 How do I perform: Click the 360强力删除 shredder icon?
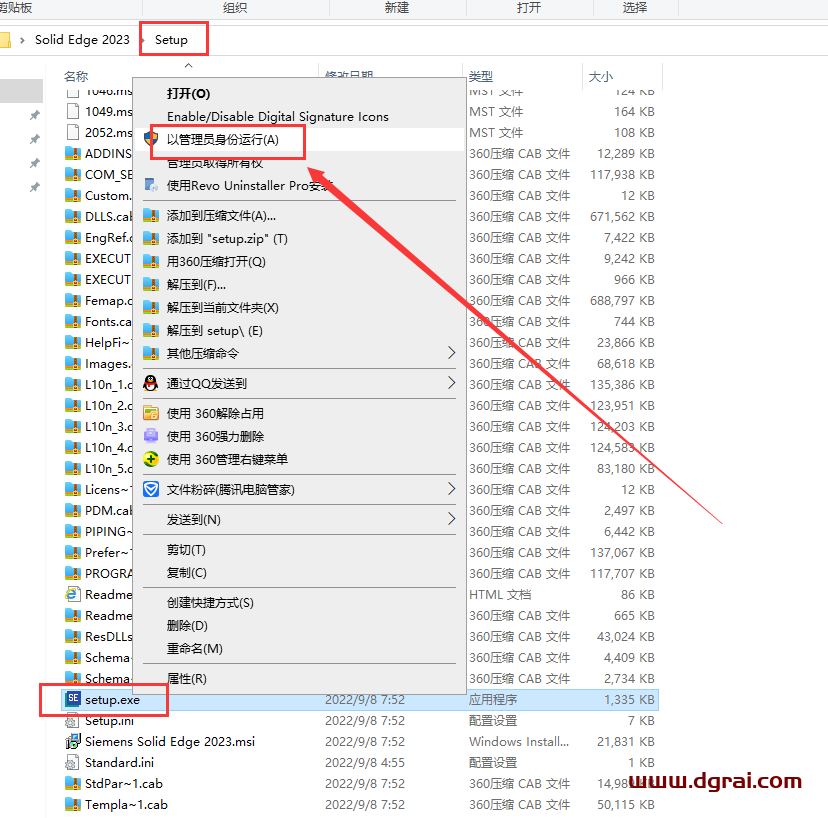[151, 436]
